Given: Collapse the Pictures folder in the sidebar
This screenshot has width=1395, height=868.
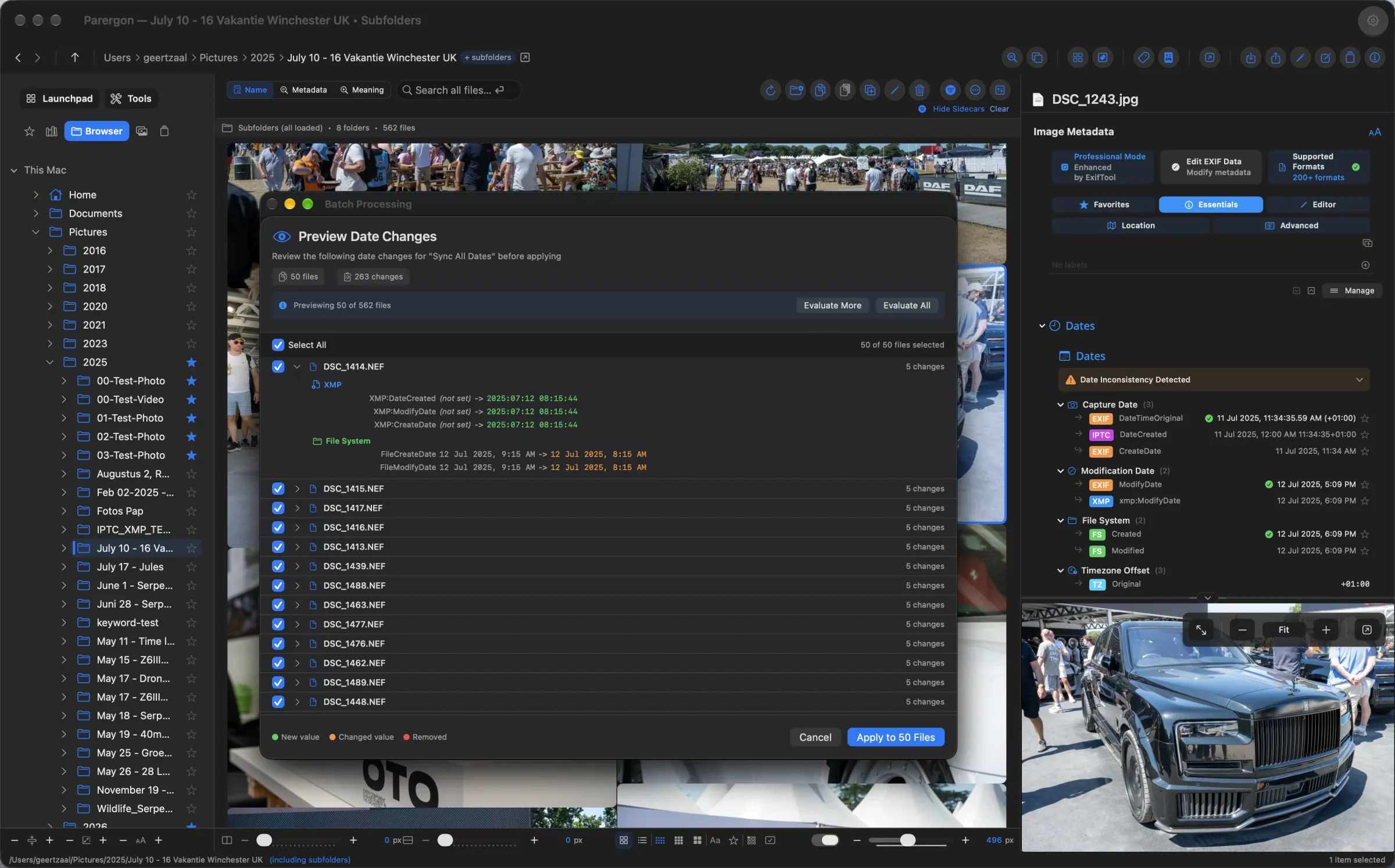Looking at the screenshot, I should point(36,232).
